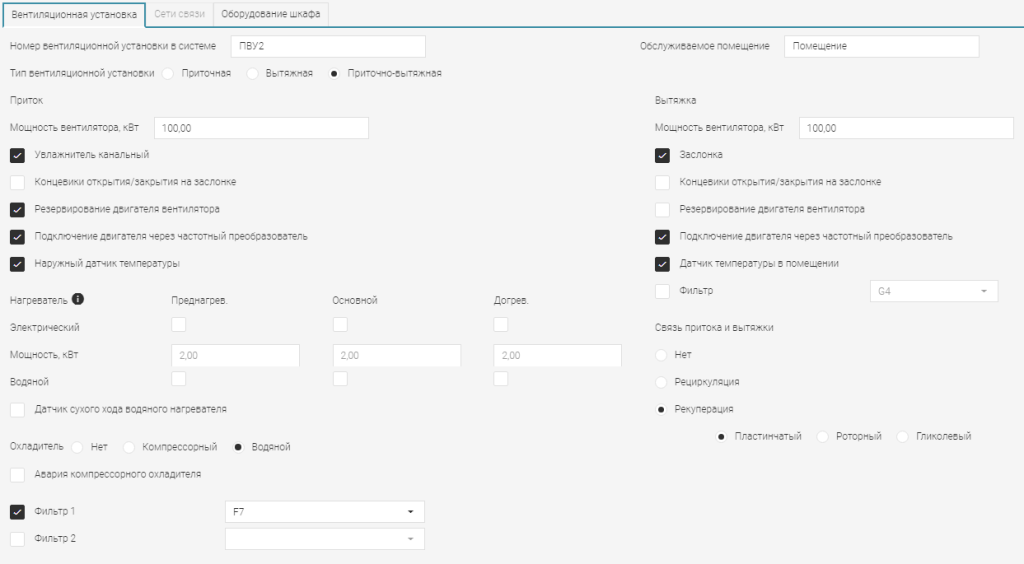
Task: Uncheck Увлажнитель канальный checkbox
Action: 18,155
